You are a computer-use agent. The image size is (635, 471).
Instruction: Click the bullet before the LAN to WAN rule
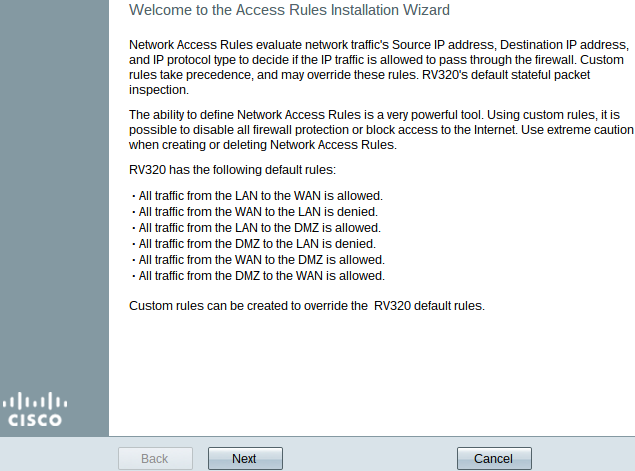[134, 196]
